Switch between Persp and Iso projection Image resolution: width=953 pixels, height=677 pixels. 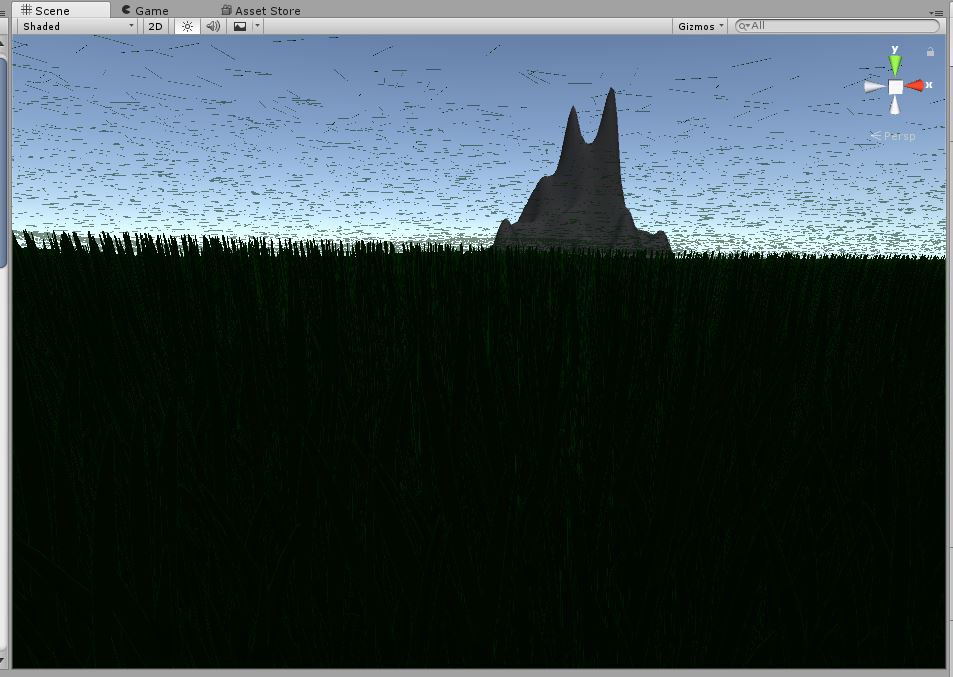[901, 136]
